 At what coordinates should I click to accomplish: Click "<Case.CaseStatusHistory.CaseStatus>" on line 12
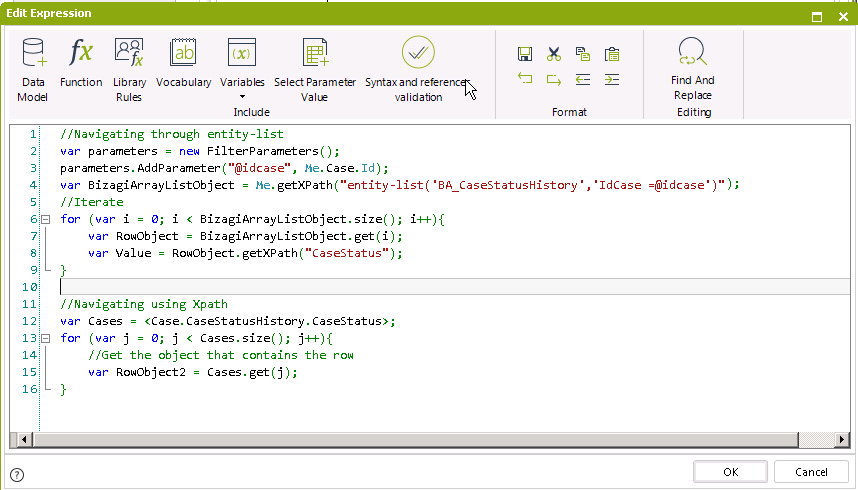tap(269, 321)
